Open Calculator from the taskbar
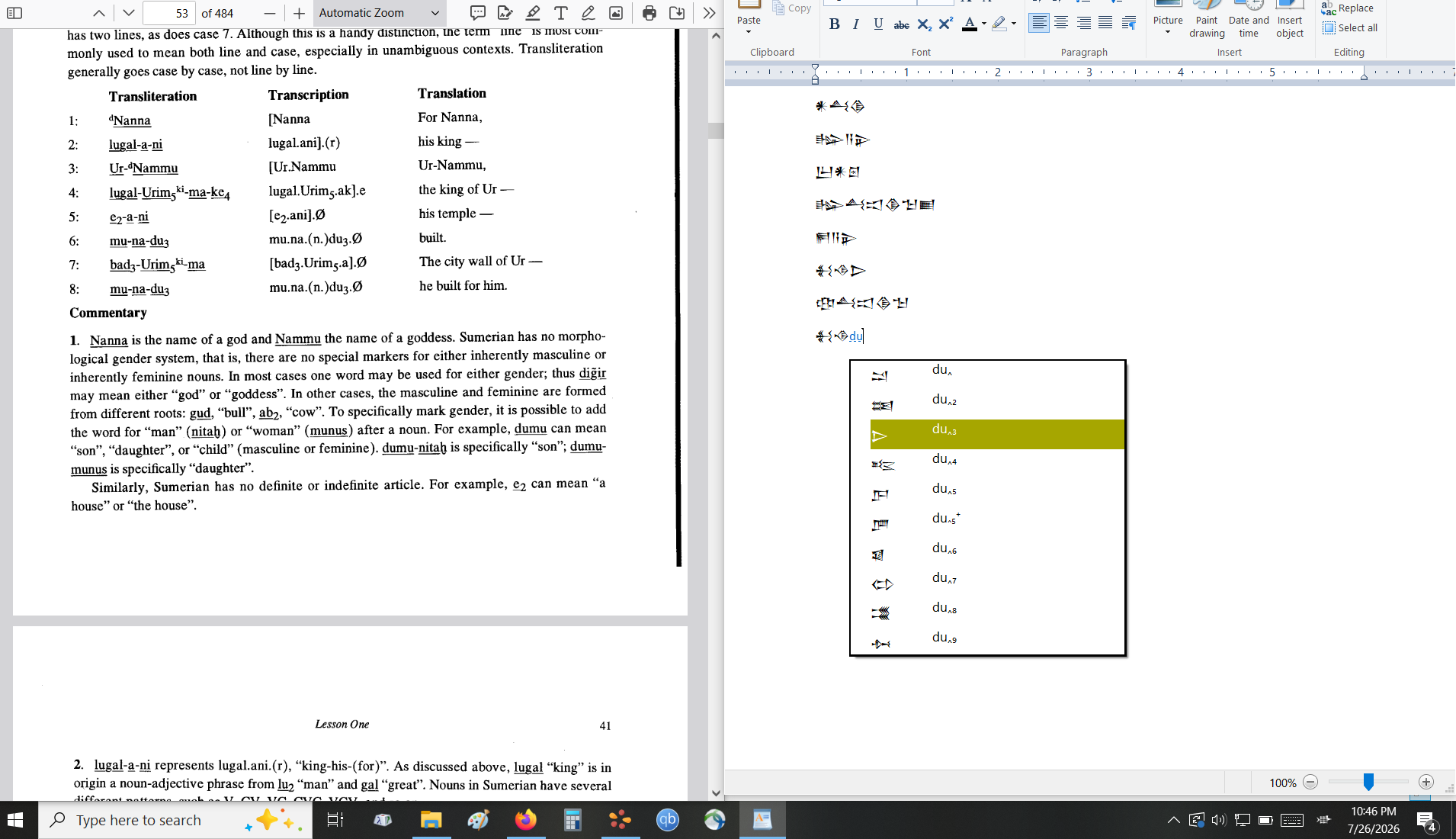Screen dimensions: 1456x839 pyautogui.click(x=572, y=820)
